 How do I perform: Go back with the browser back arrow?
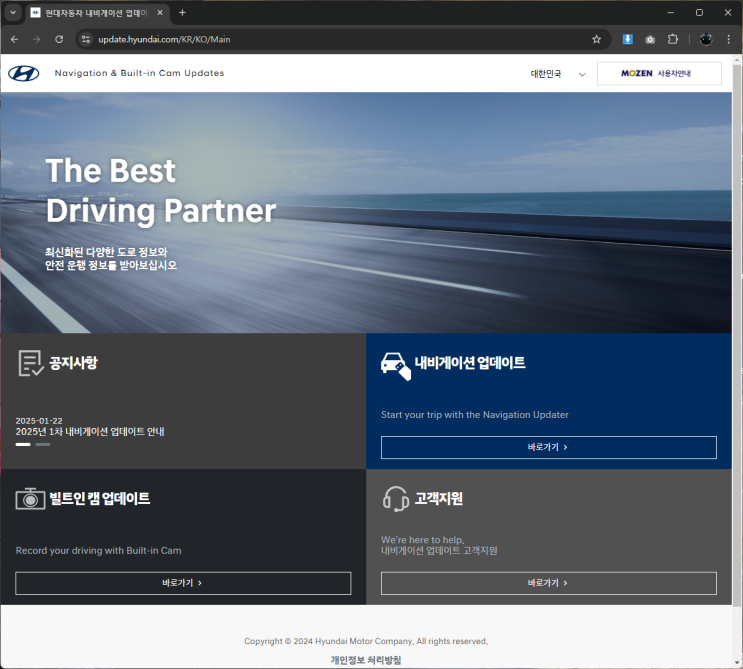tap(14, 39)
